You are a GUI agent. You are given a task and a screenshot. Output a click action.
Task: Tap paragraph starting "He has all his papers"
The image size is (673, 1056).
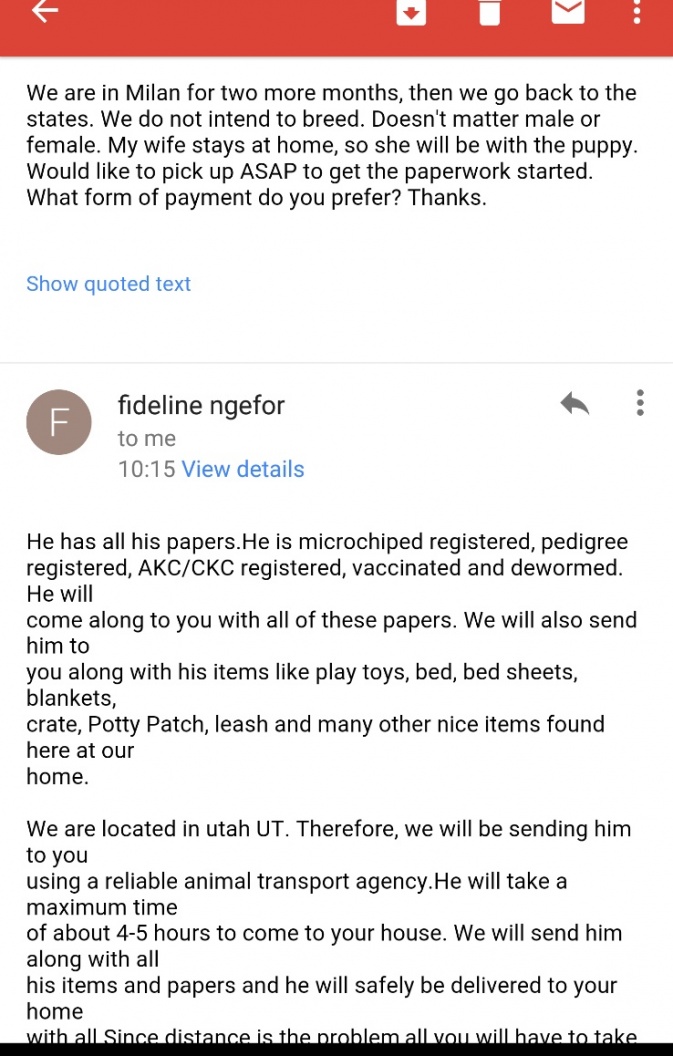[331, 659]
